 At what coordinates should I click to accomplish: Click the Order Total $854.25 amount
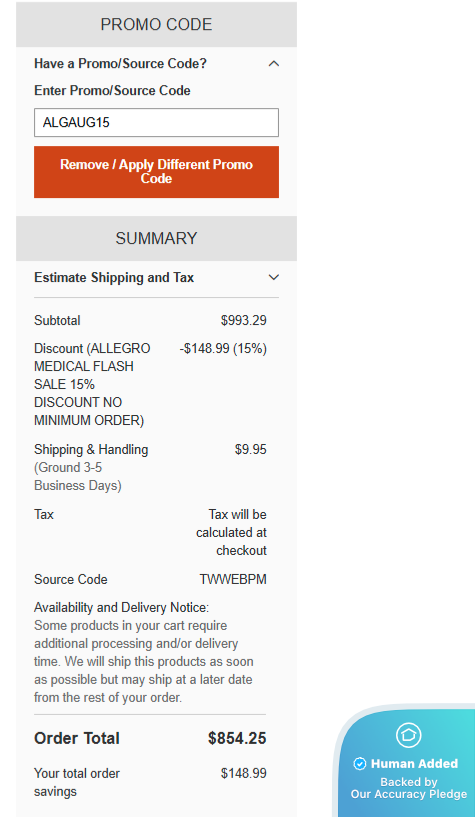pos(237,738)
